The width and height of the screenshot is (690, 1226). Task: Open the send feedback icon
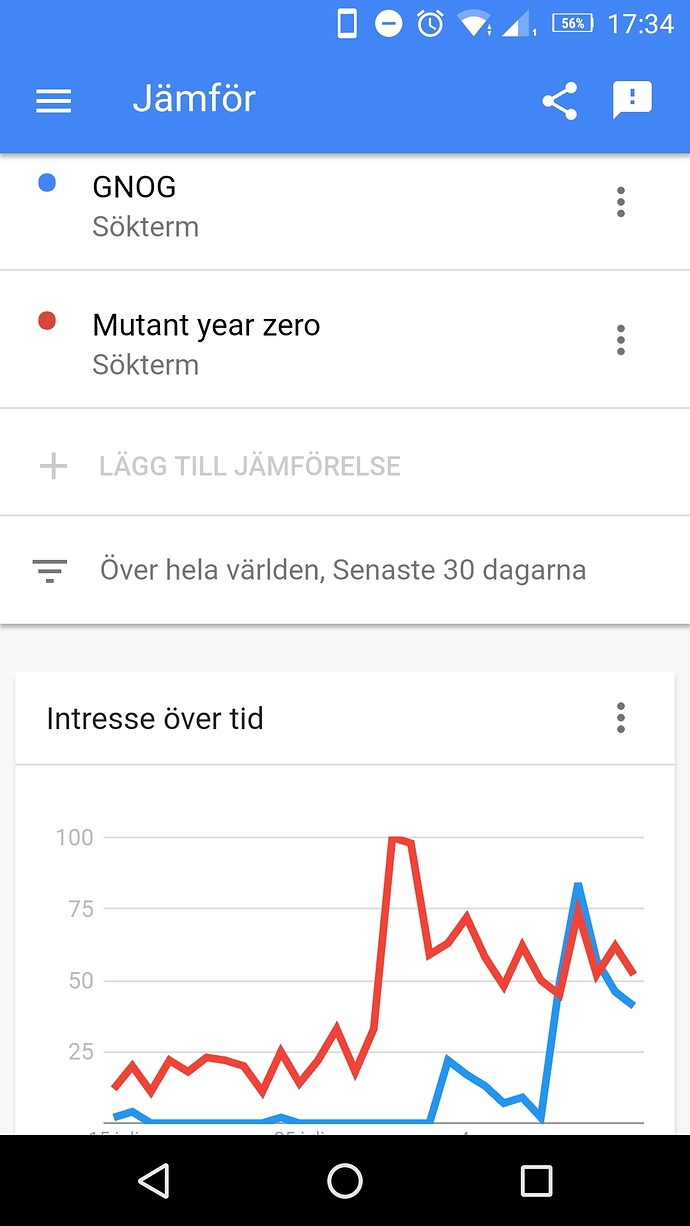tap(632, 100)
